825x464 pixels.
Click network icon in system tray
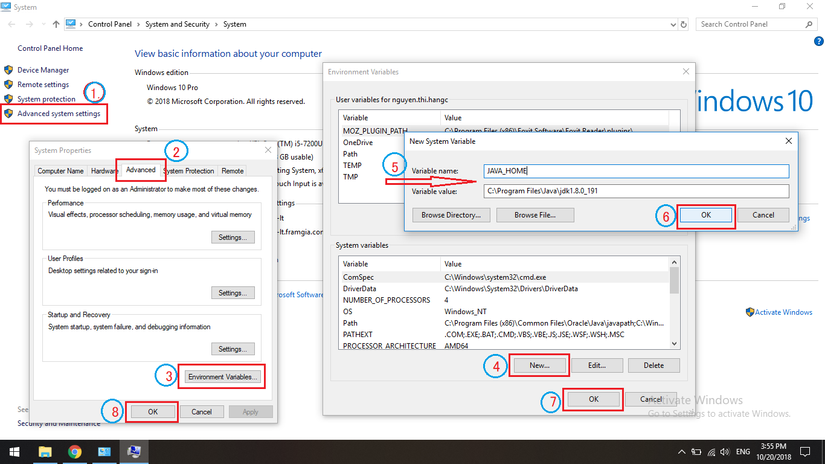711,452
